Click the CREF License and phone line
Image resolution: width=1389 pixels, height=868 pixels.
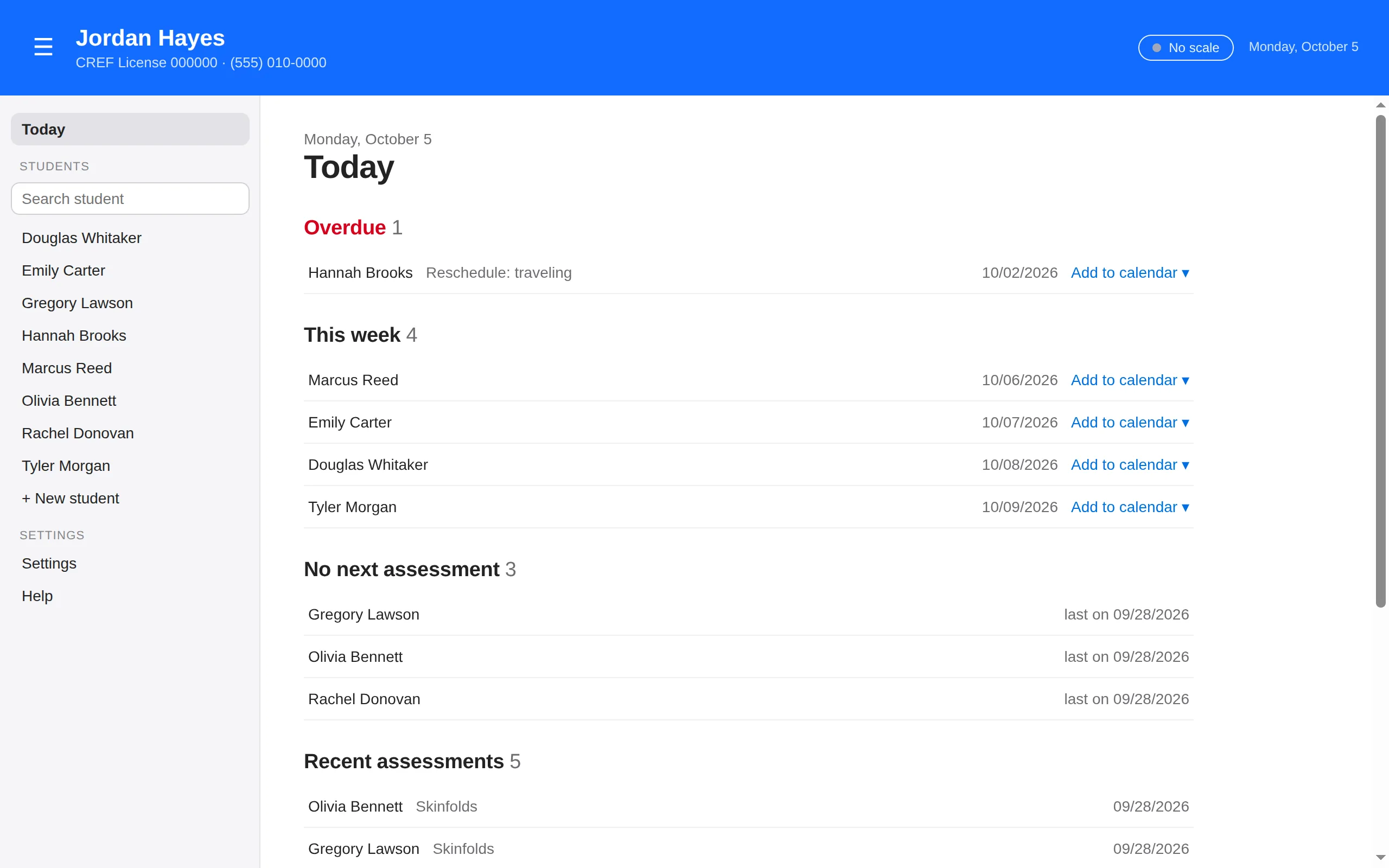tap(201, 62)
